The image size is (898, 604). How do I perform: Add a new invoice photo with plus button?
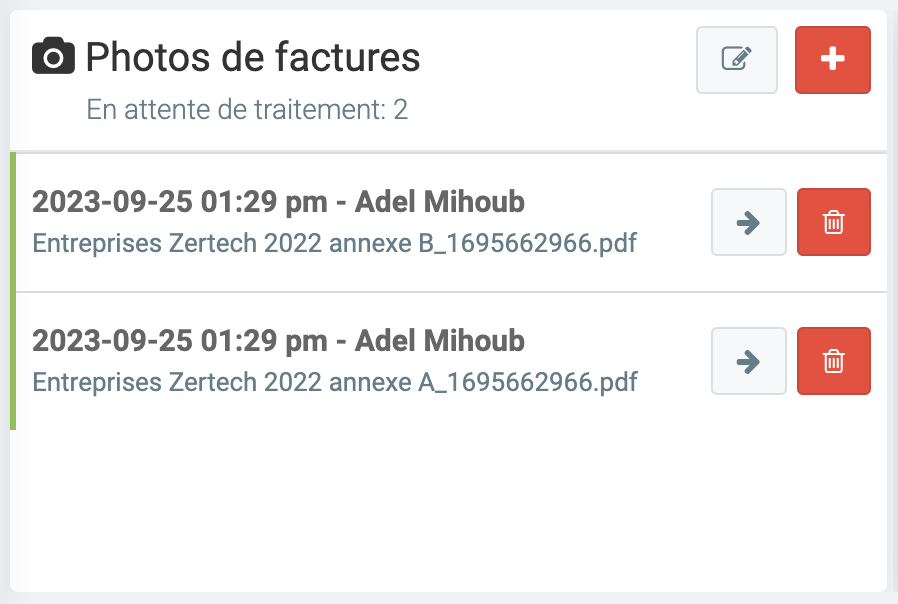coord(832,60)
